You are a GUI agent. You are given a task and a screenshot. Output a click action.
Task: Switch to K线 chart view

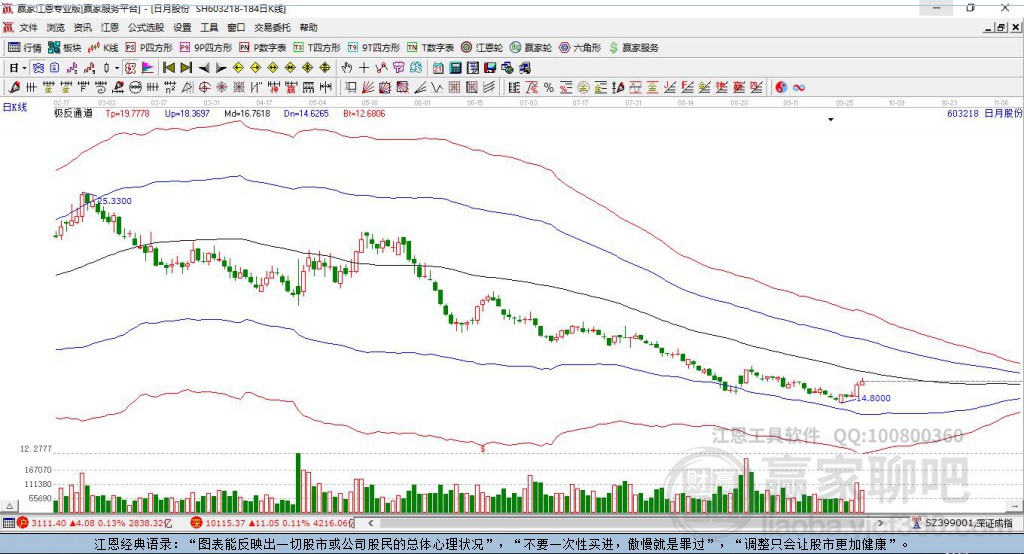pos(103,48)
